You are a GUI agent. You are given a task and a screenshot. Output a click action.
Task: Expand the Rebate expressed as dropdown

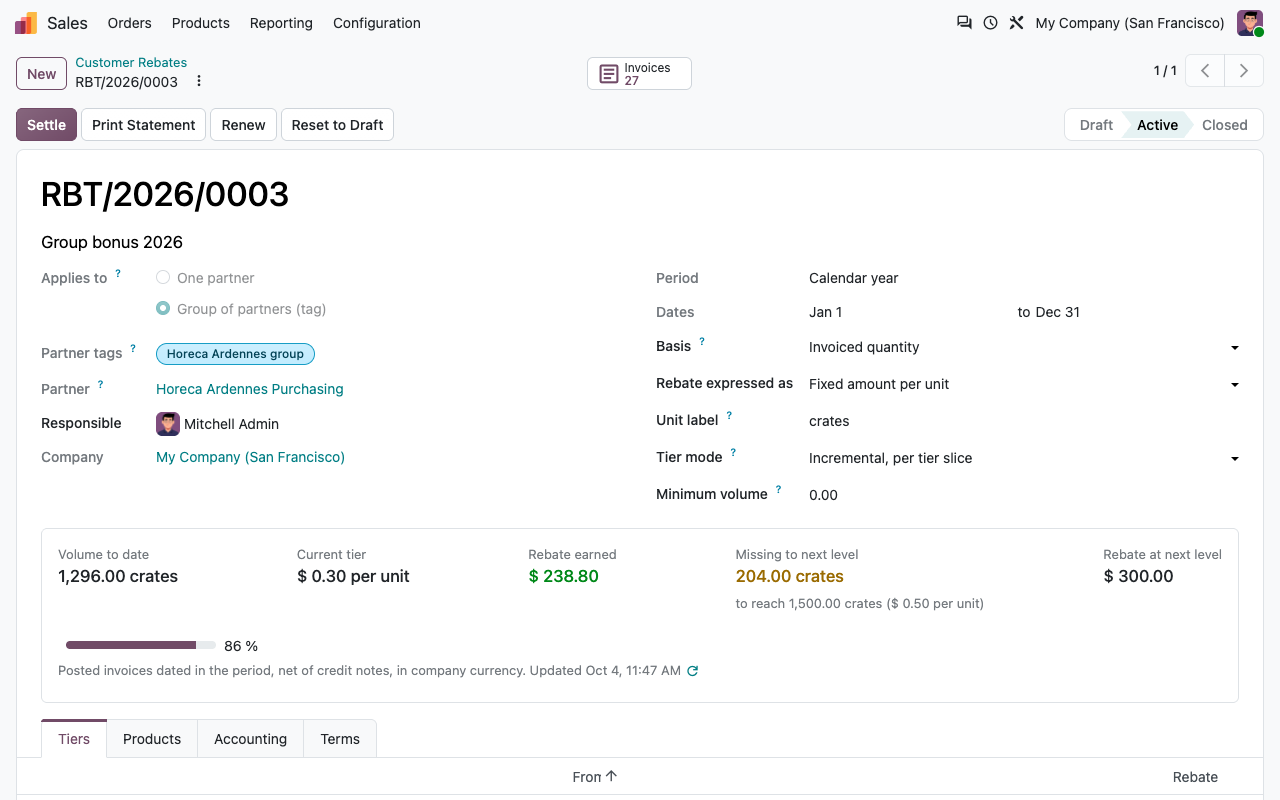pos(1024,384)
